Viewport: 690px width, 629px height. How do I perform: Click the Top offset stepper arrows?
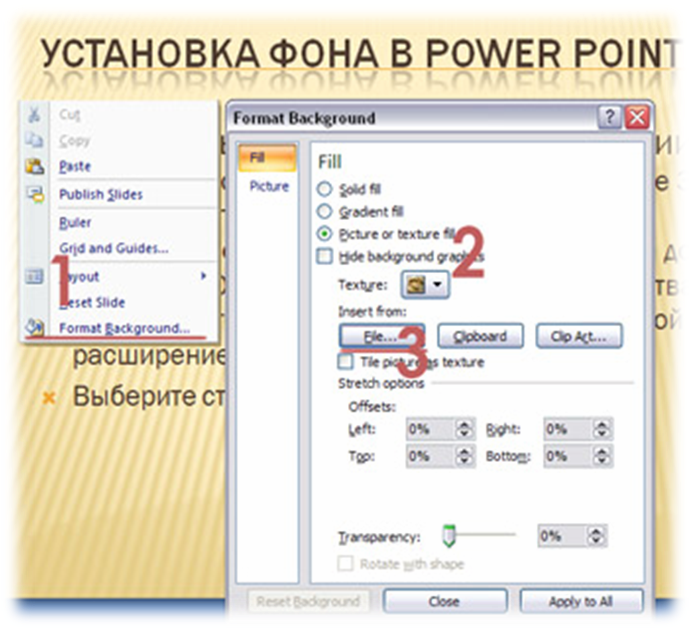(464, 456)
